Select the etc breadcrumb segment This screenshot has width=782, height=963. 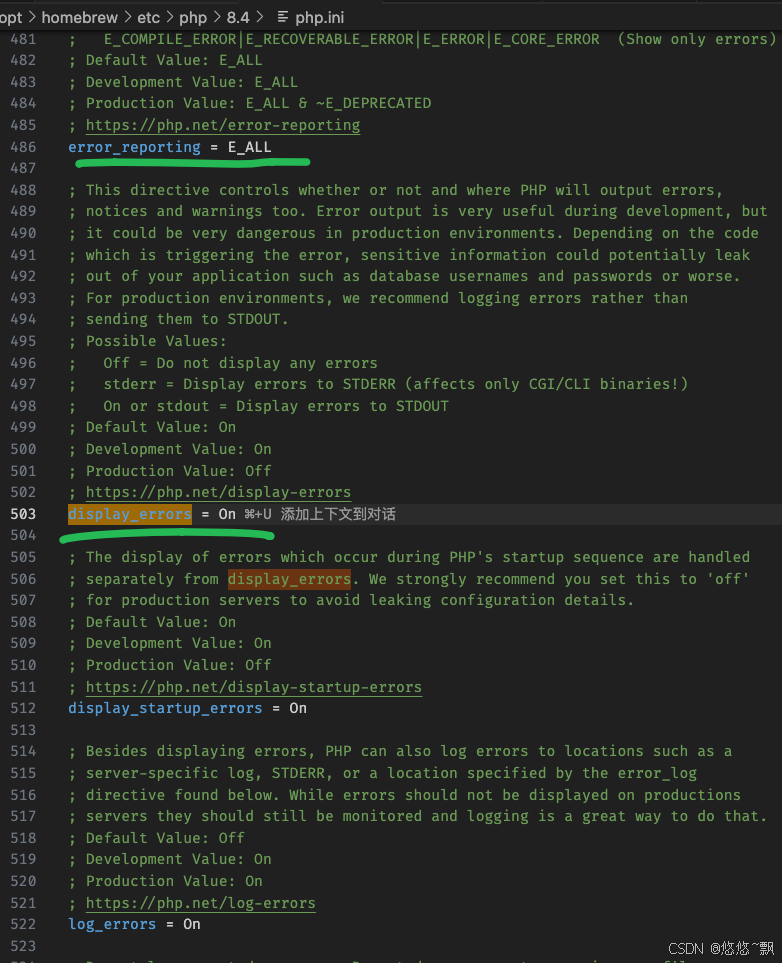149,18
